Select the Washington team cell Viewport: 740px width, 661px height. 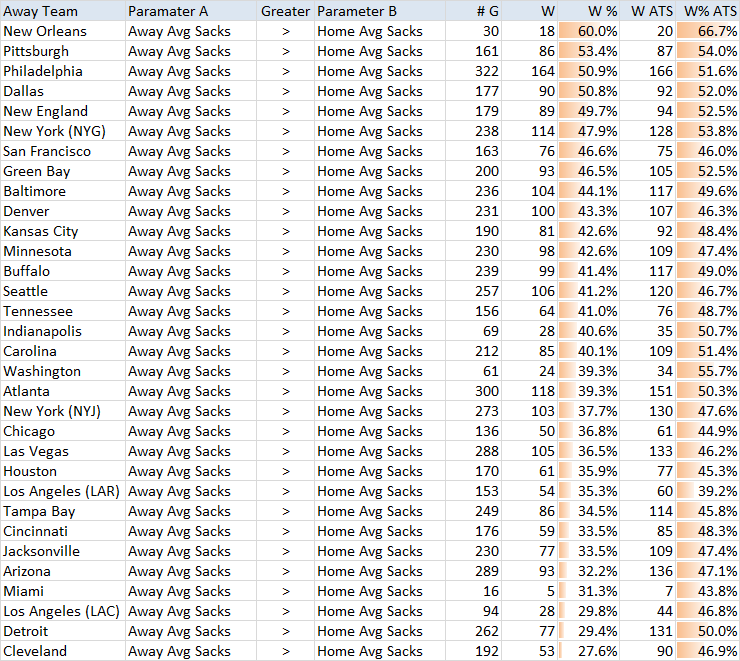point(62,371)
